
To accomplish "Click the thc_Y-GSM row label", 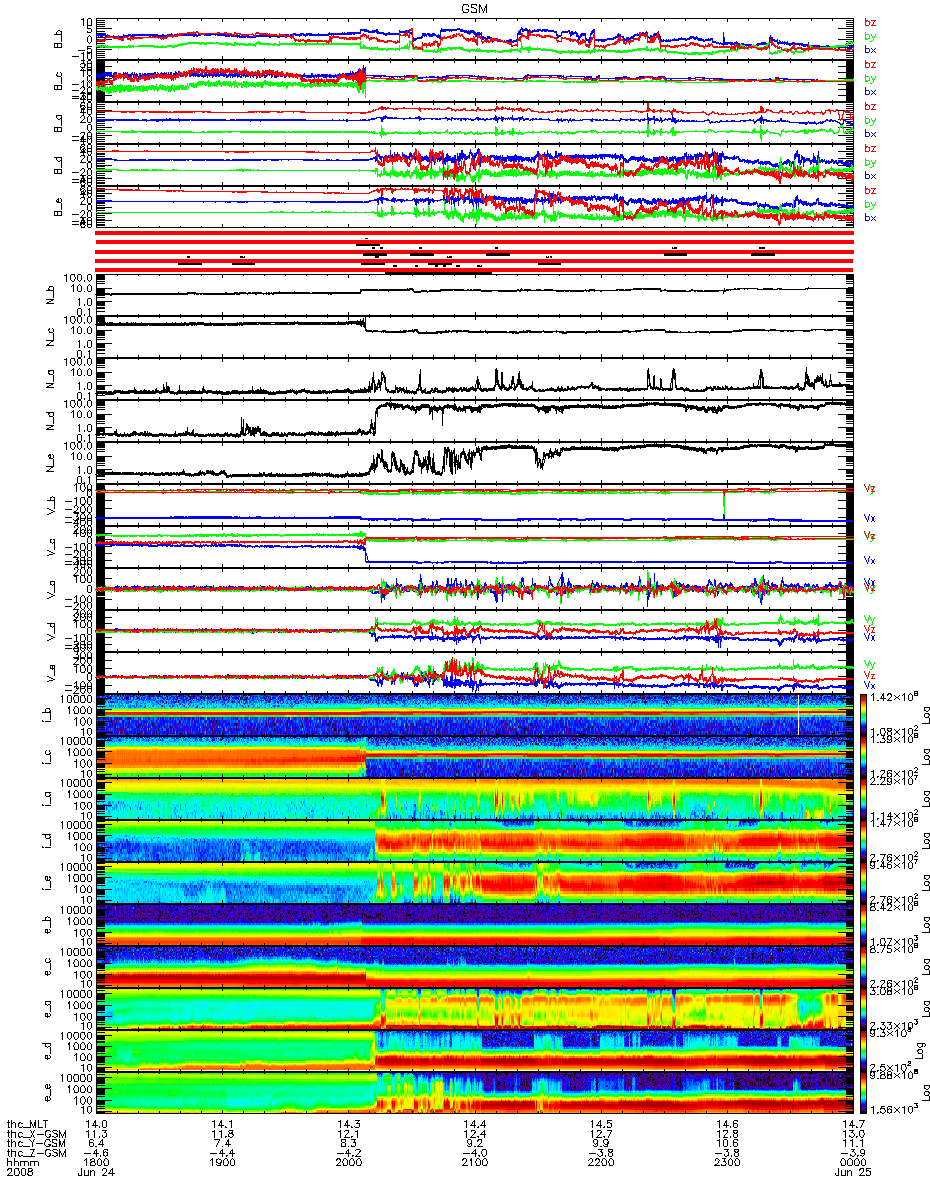I will tap(37, 1144).
